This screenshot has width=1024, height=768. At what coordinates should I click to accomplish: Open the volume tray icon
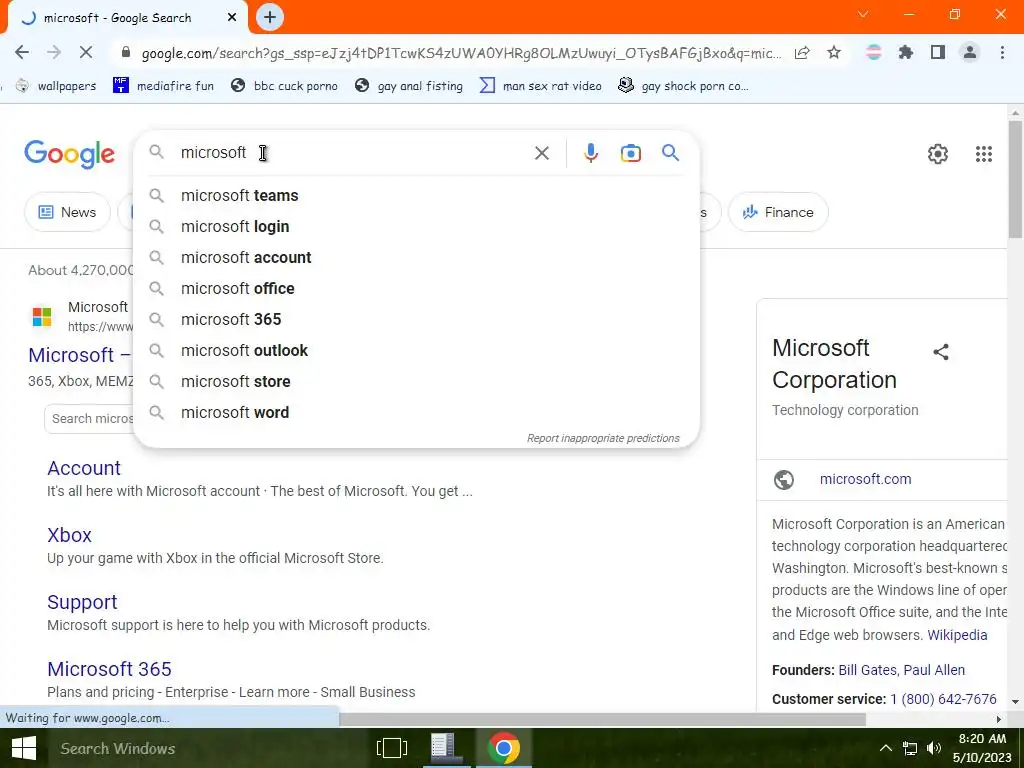935,748
